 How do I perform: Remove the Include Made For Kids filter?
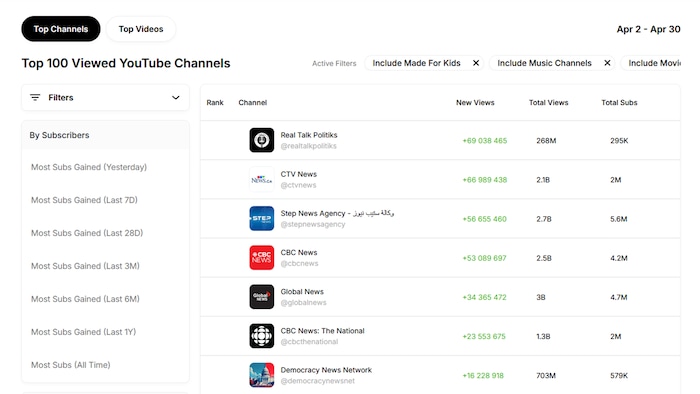click(x=476, y=63)
